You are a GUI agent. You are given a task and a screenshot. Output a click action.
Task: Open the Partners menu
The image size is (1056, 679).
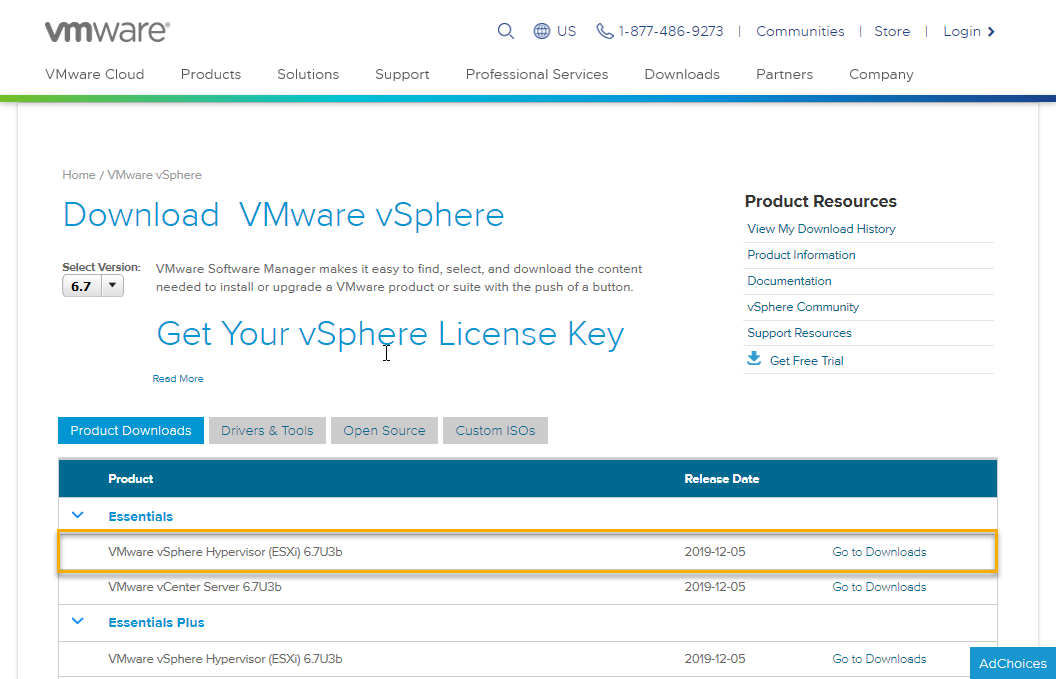coord(785,74)
